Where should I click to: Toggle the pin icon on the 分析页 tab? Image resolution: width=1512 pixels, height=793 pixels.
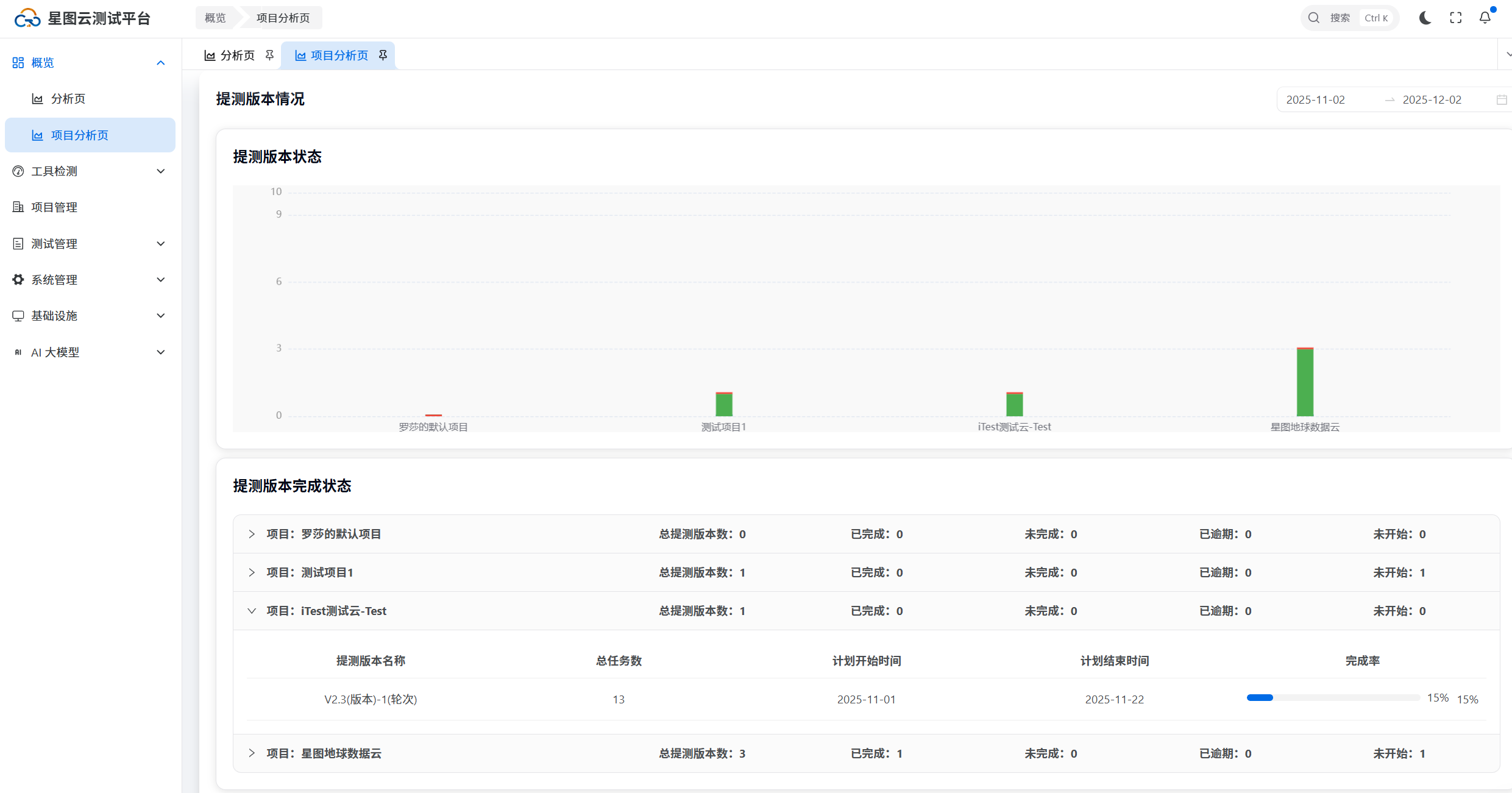pos(269,55)
